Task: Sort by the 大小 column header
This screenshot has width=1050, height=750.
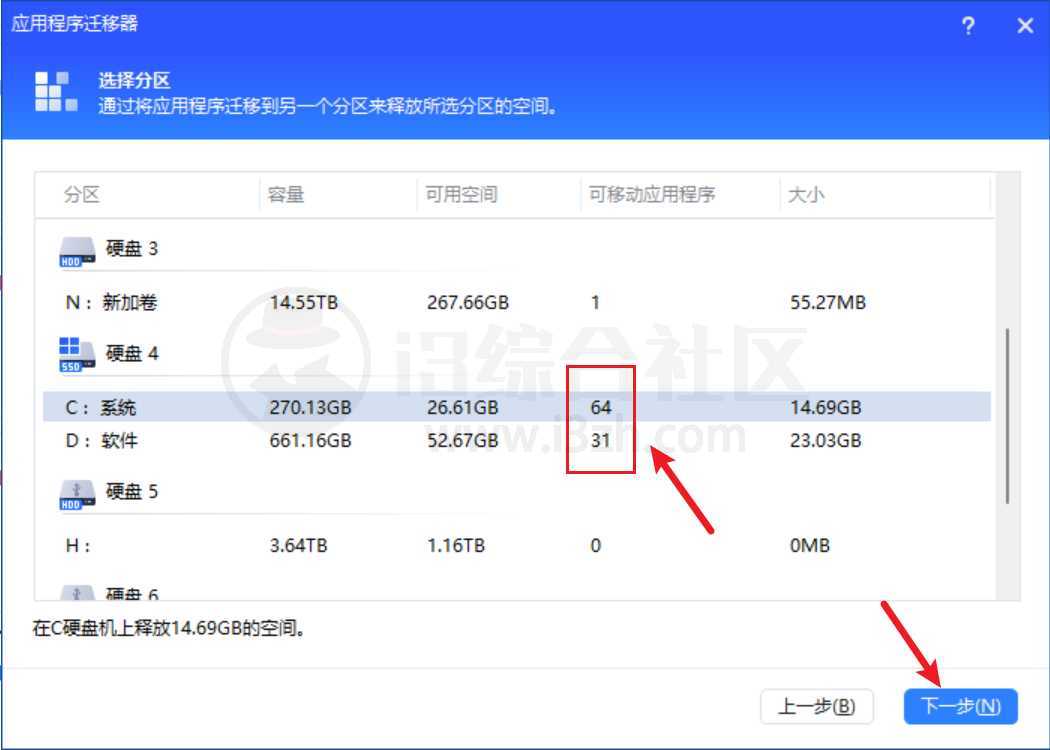Action: (x=806, y=195)
